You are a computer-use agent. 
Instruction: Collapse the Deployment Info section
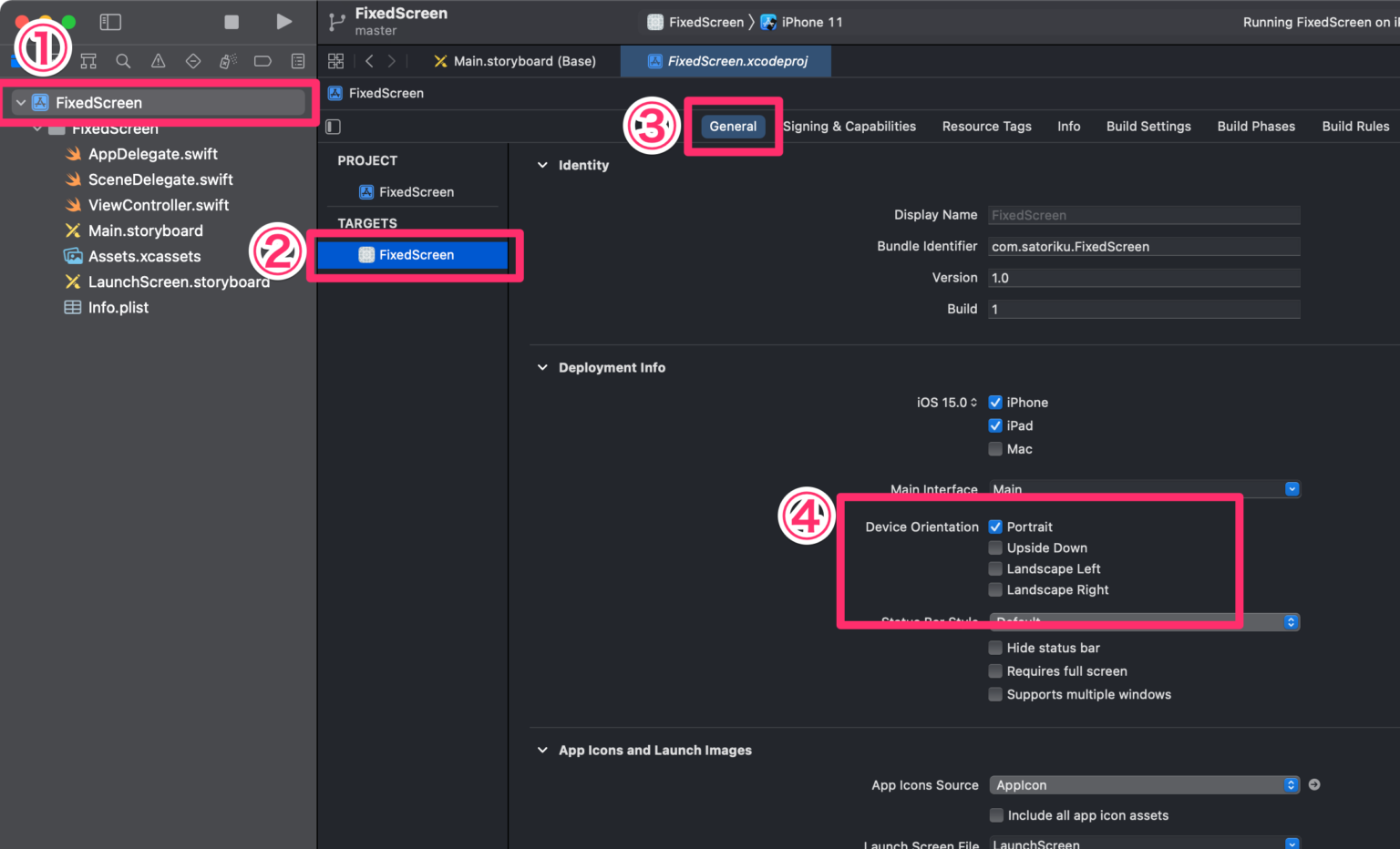[x=542, y=367]
